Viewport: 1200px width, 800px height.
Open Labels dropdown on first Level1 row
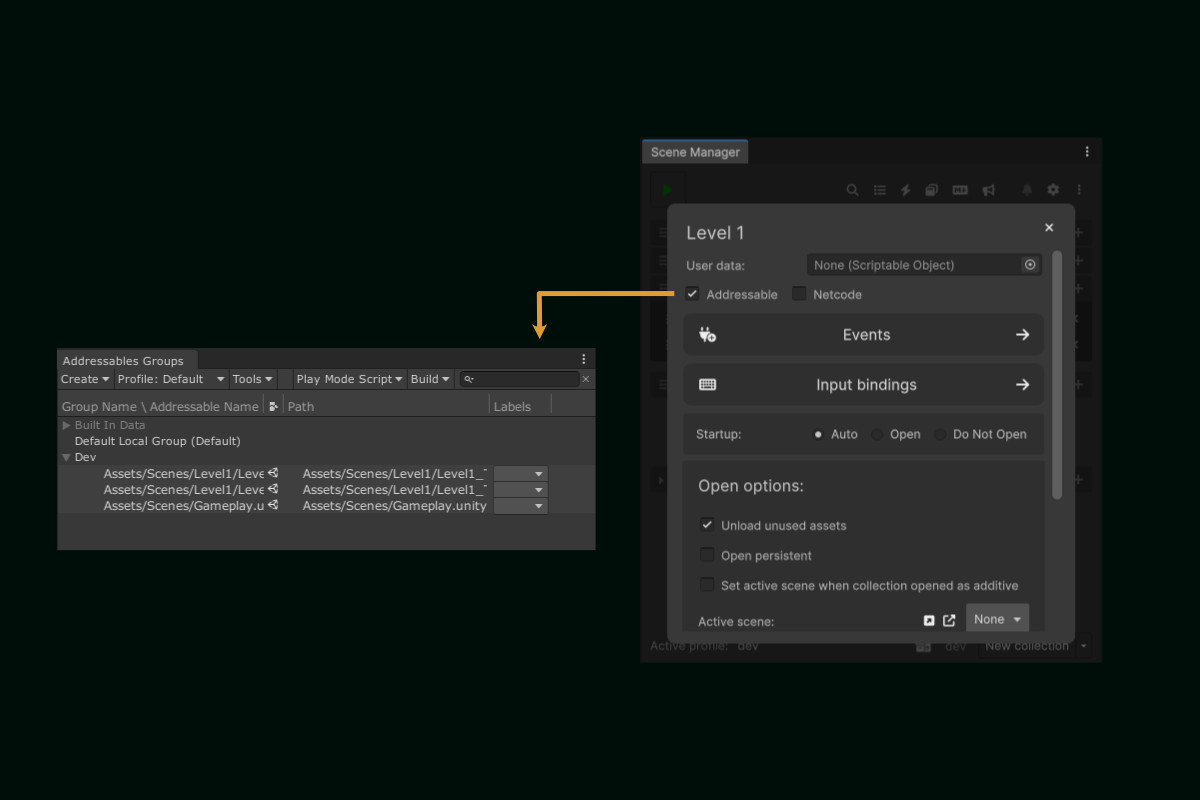[x=521, y=474]
